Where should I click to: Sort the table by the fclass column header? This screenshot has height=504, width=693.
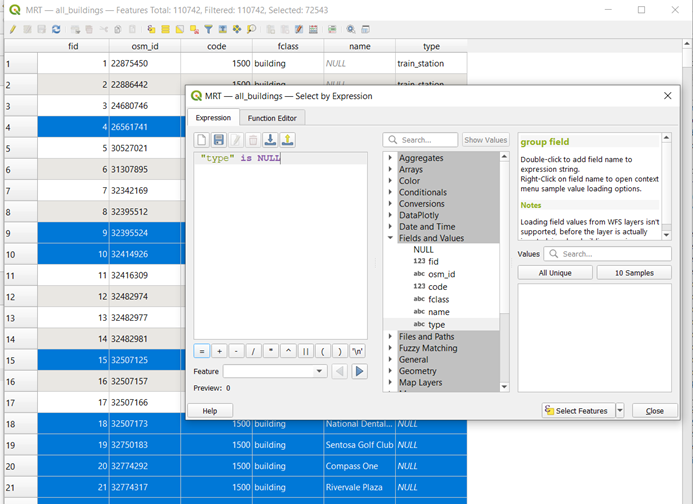pyautogui.click(x=288, y=46)
